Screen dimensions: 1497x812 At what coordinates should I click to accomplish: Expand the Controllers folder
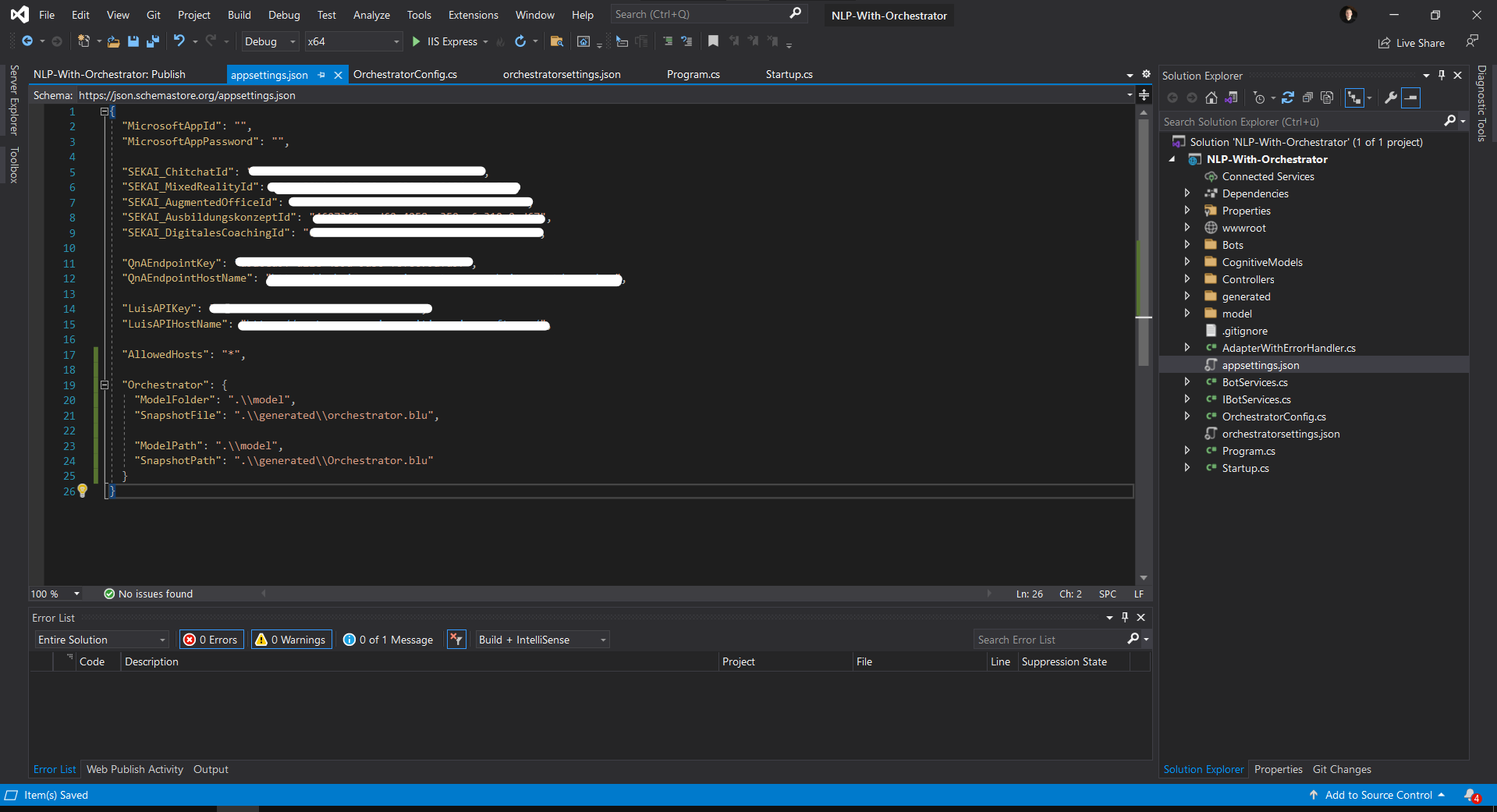(x=1187, y=279)
